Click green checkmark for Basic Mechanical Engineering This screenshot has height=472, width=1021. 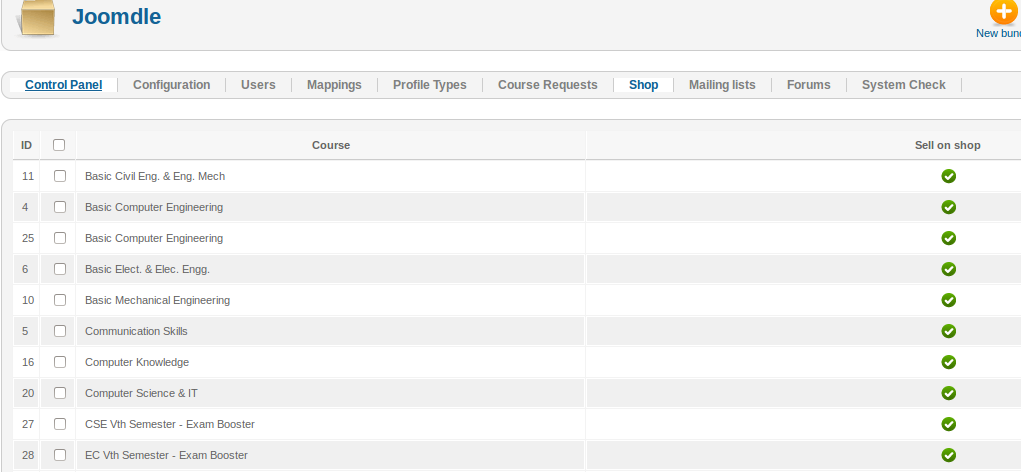[948, 300]
